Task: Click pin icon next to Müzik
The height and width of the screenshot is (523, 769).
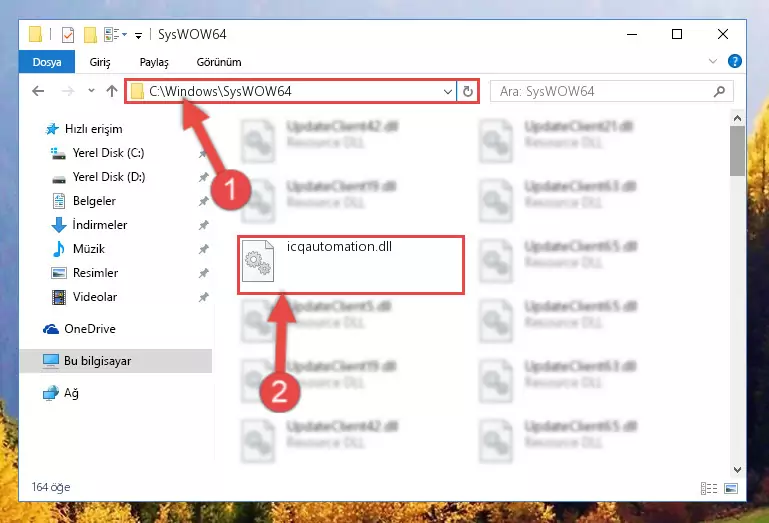Action: pos(204,250)
